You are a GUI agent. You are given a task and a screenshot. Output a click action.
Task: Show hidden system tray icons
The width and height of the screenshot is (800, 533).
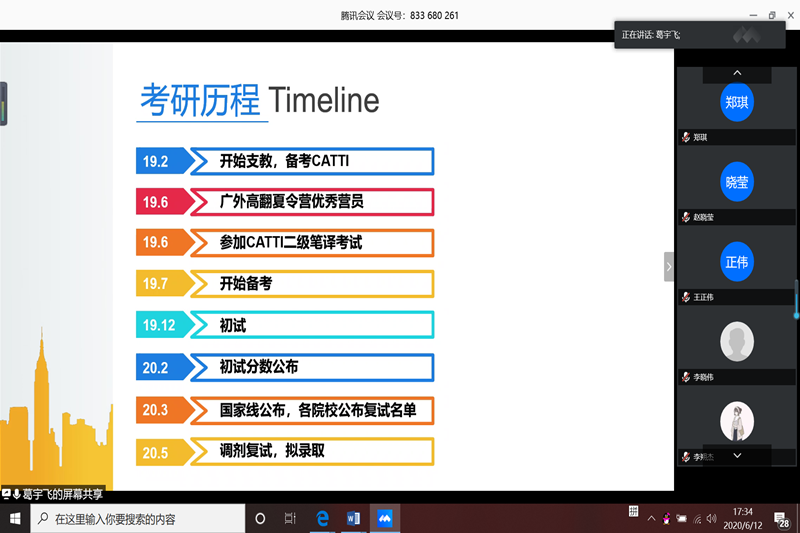click(x=651, y=519)
